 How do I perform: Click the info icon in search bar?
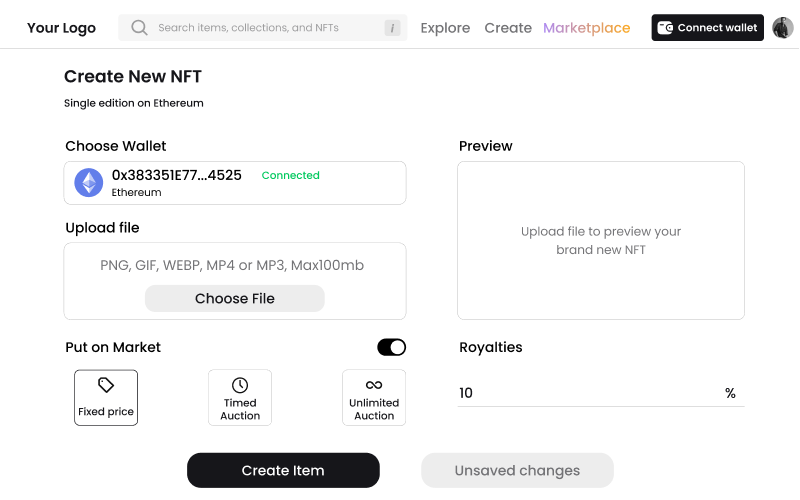392,28
